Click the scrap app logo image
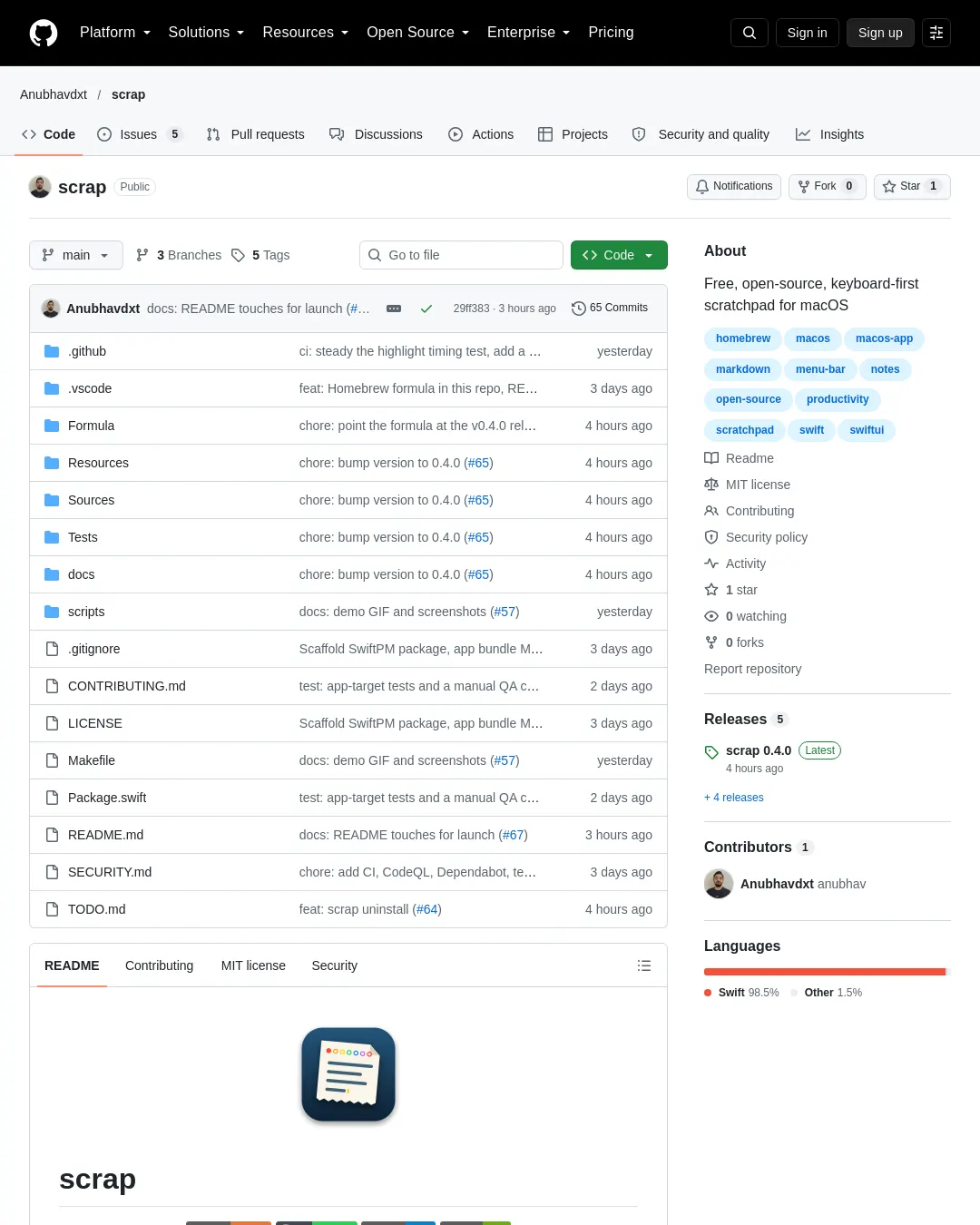 pyautogui.click(x=348, y=1074)
